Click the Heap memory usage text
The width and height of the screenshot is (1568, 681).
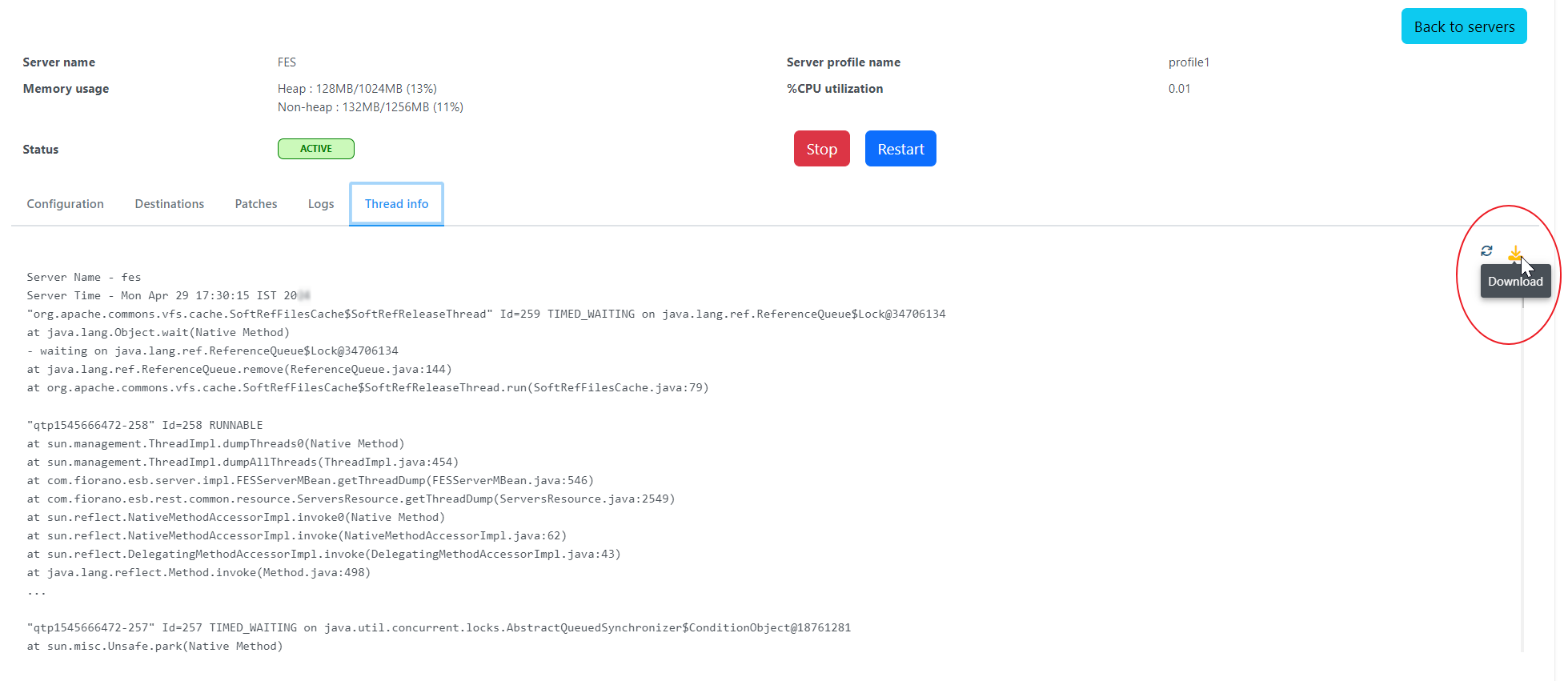click(357, 89)
